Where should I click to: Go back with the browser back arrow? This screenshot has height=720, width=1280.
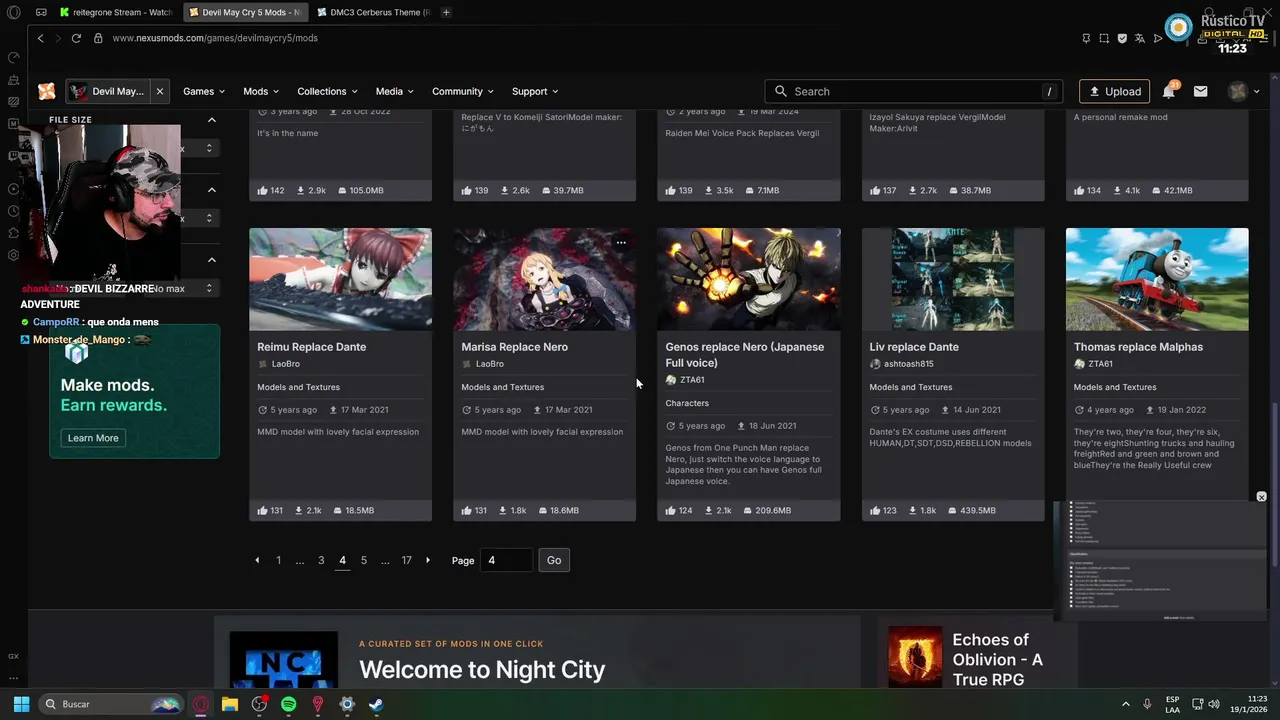41,38
